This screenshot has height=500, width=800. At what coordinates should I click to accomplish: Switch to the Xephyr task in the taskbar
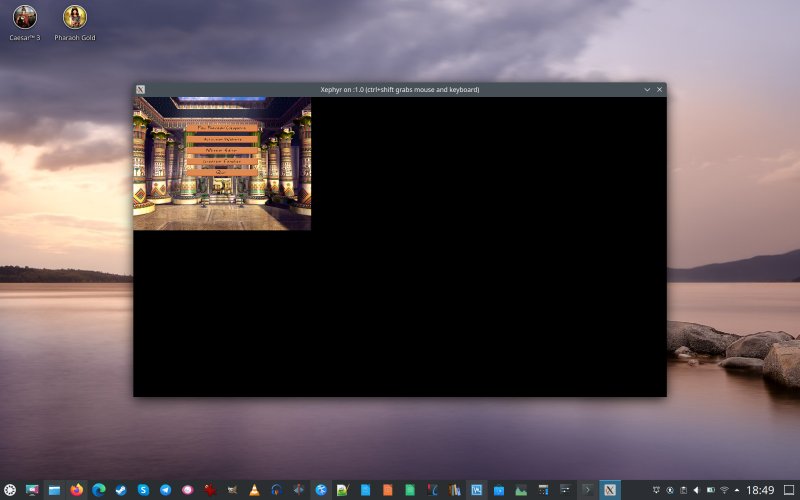[610, 490]
